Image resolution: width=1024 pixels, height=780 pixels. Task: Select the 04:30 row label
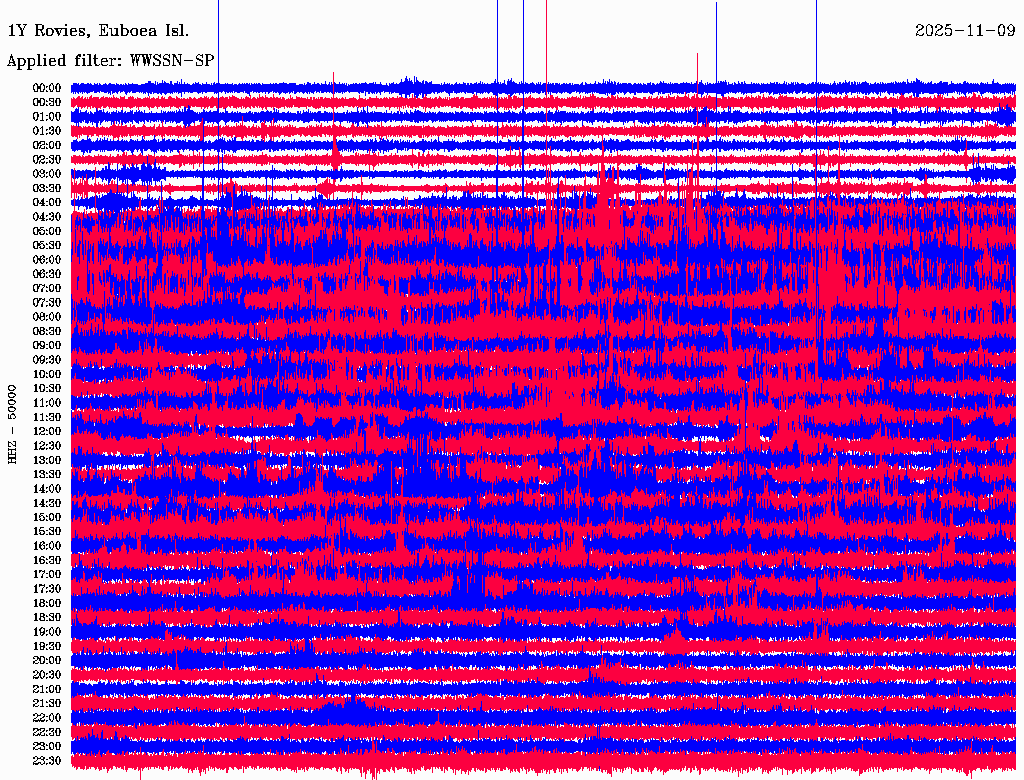[x=46, y=217]
